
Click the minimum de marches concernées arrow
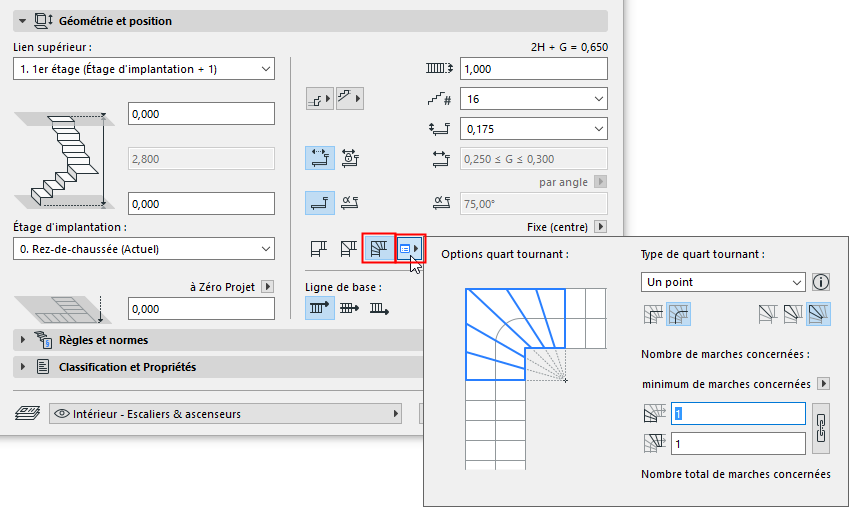(x=824, y=383)
